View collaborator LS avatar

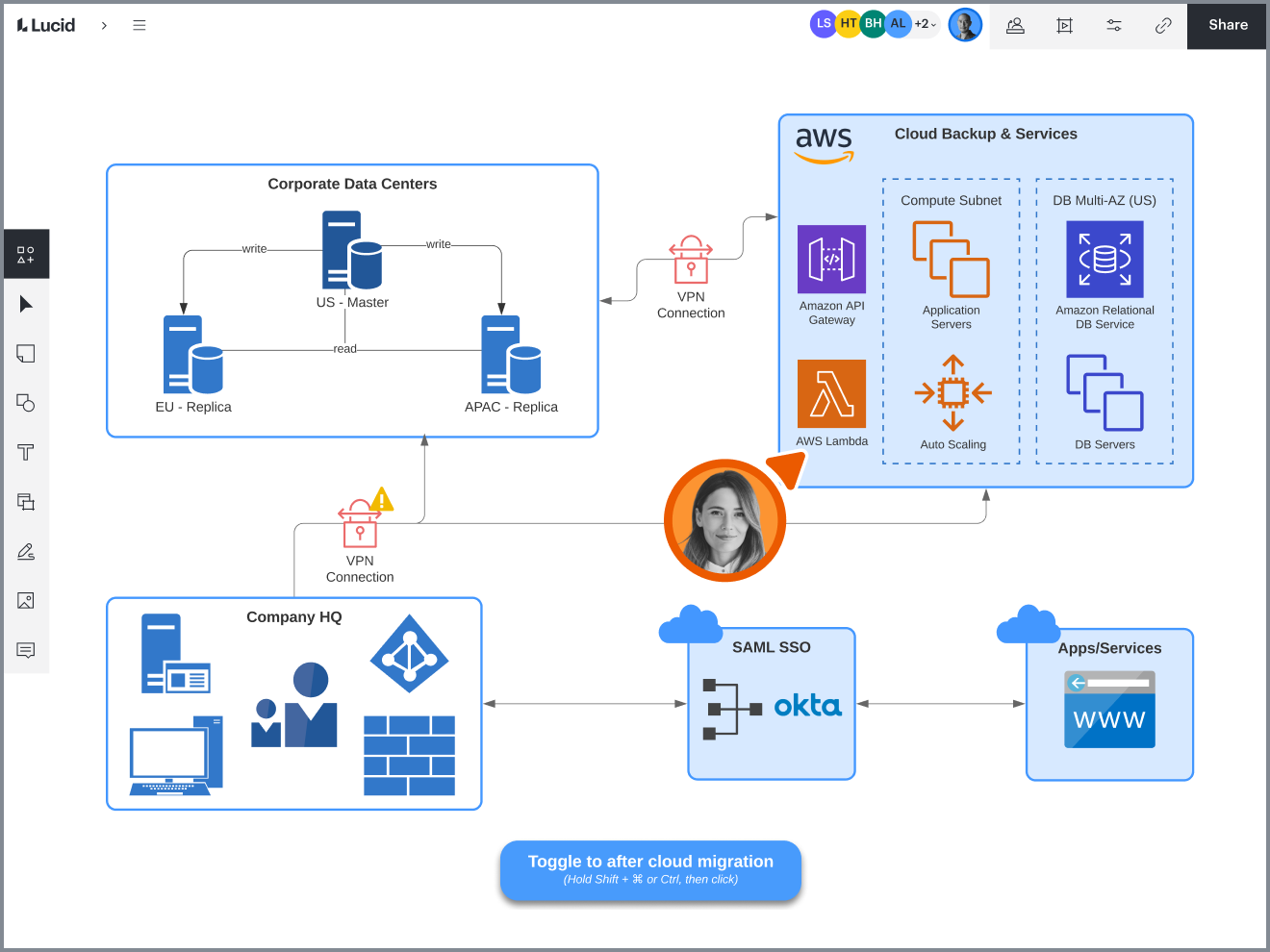[x=824, y=24]
